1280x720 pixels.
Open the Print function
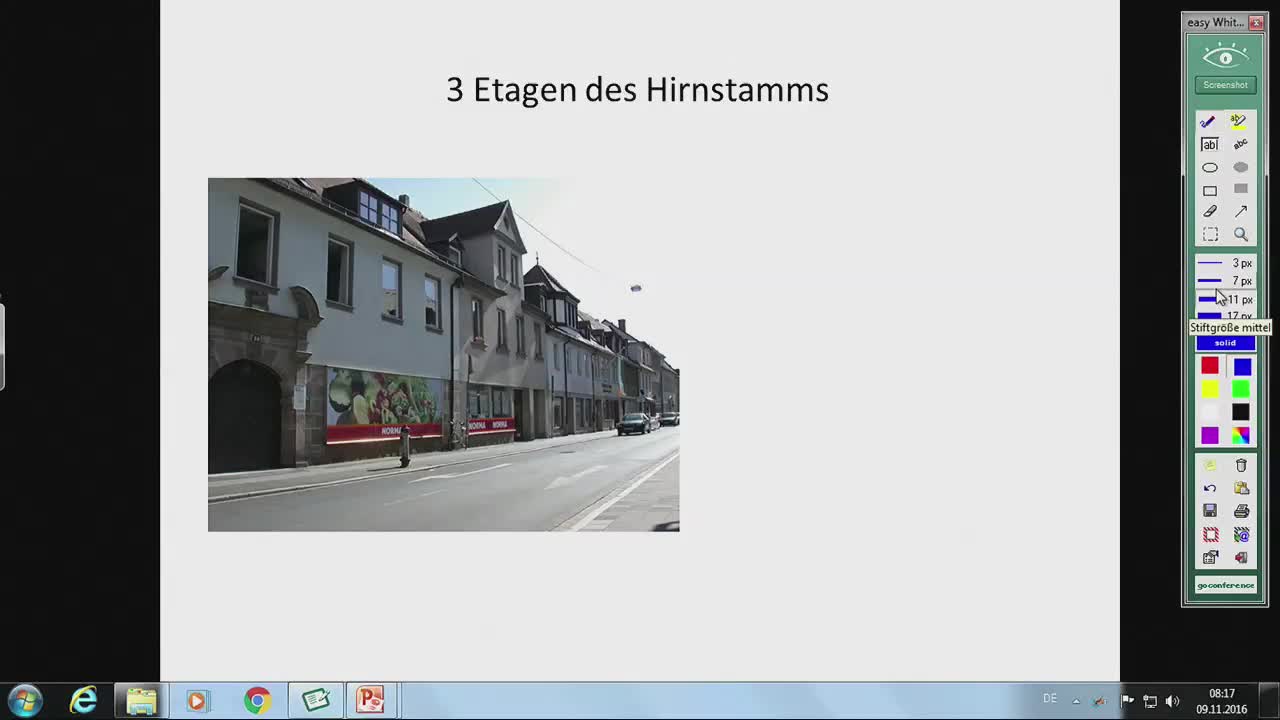(1239, 510)
